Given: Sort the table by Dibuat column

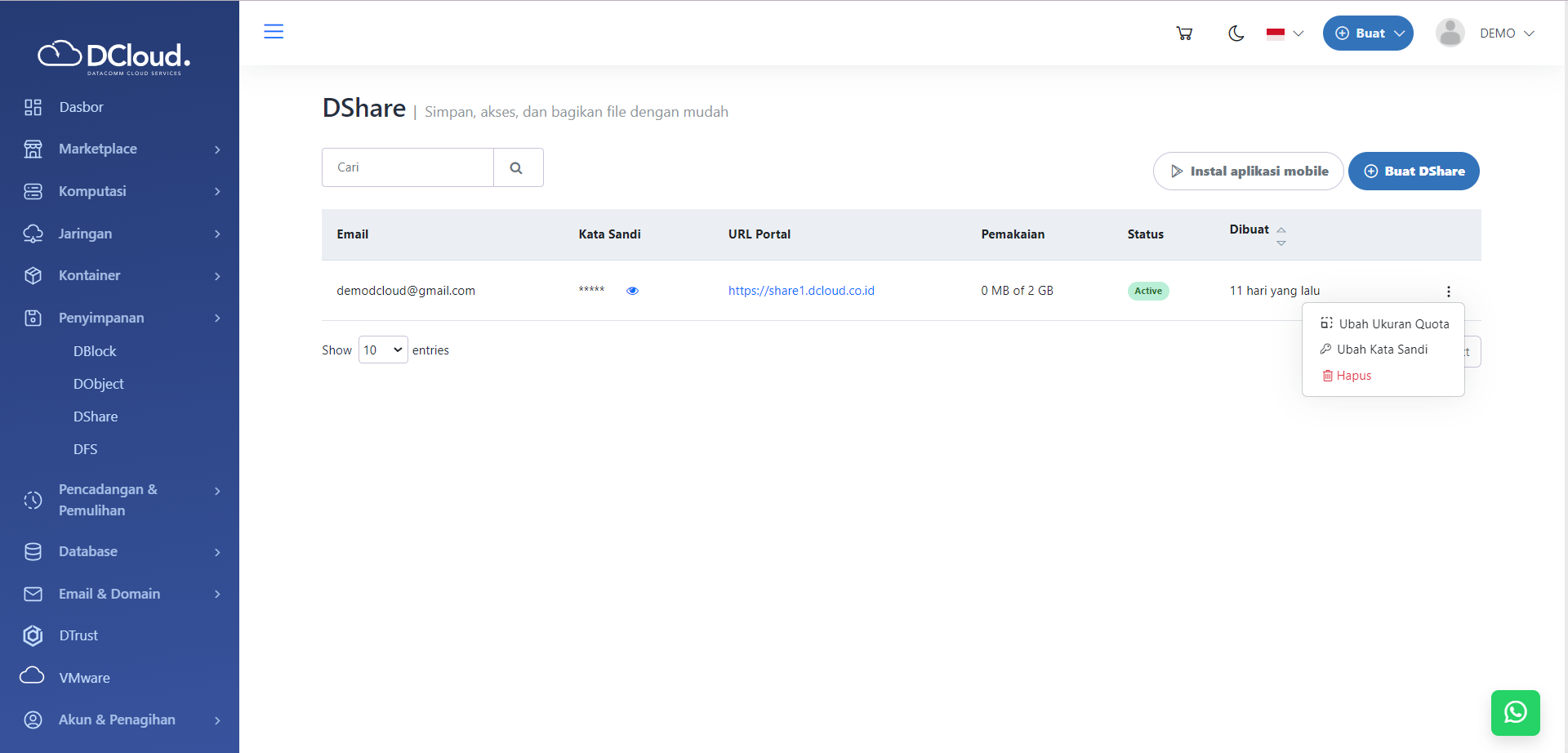Looking at the screenshot, I should coord(1281,235).
